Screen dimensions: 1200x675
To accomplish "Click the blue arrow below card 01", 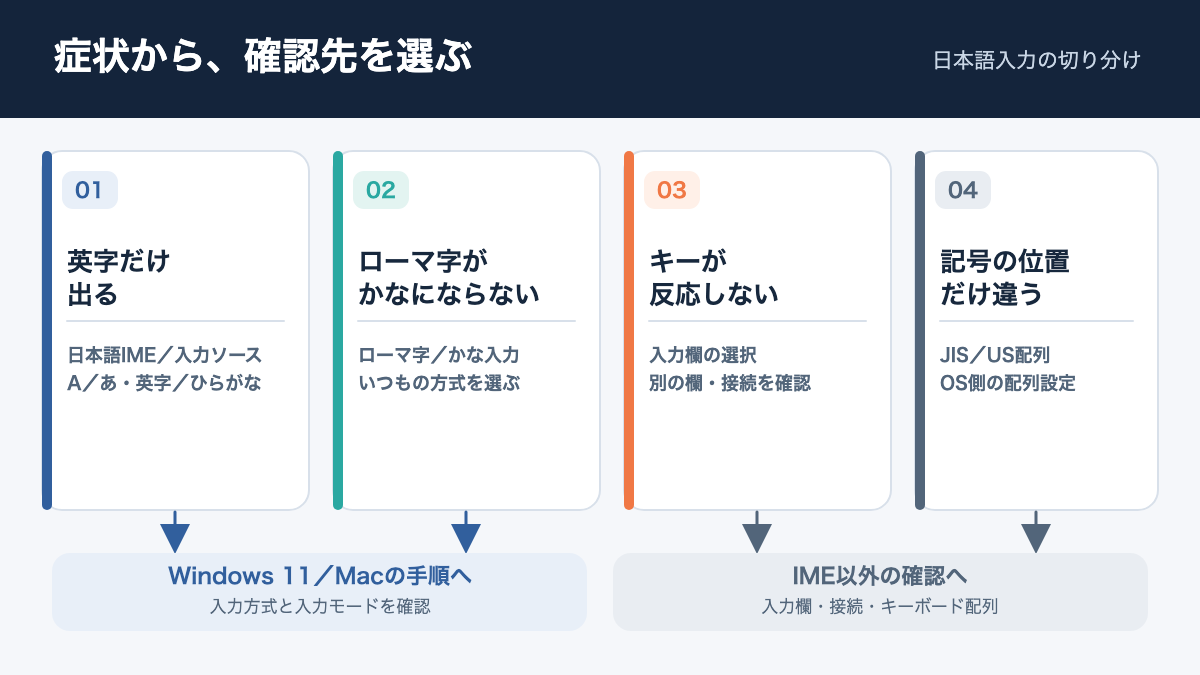I will [175, 532].
